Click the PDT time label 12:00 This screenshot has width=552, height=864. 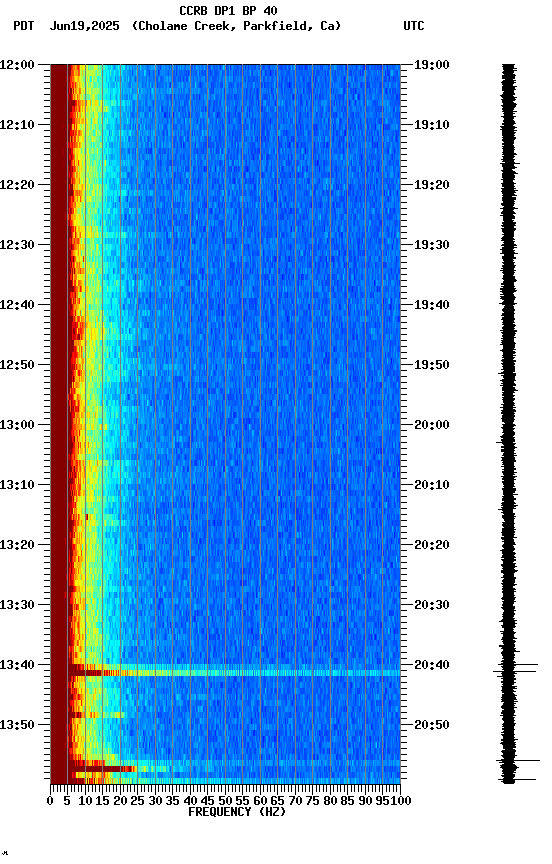click(17, 64)
